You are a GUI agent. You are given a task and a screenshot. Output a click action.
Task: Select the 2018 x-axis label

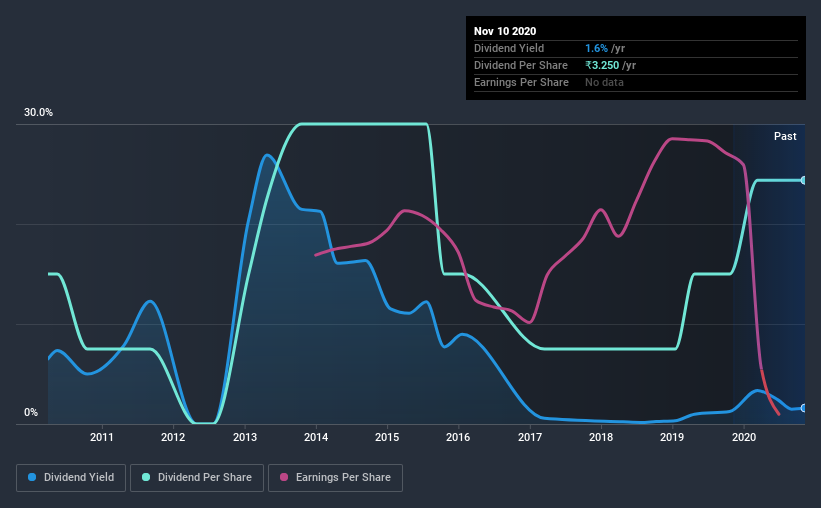point(601,437)
